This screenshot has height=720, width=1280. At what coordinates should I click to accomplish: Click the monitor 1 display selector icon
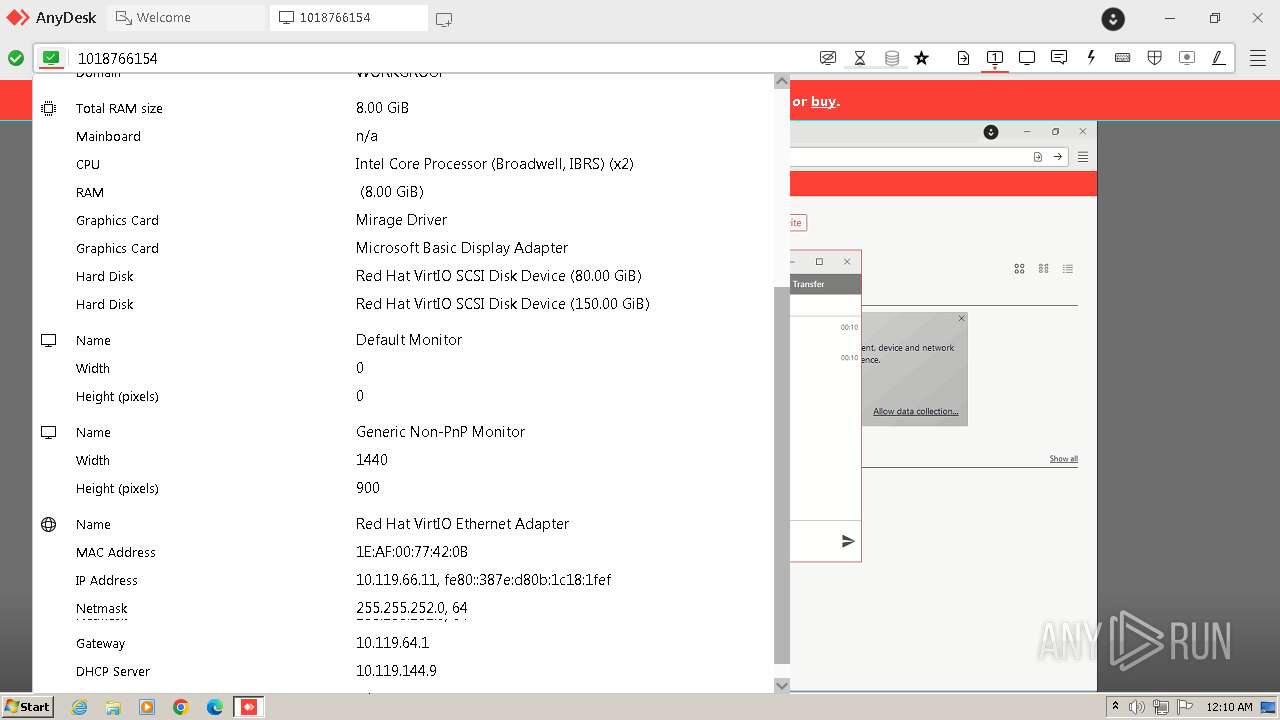coord(995,58)
